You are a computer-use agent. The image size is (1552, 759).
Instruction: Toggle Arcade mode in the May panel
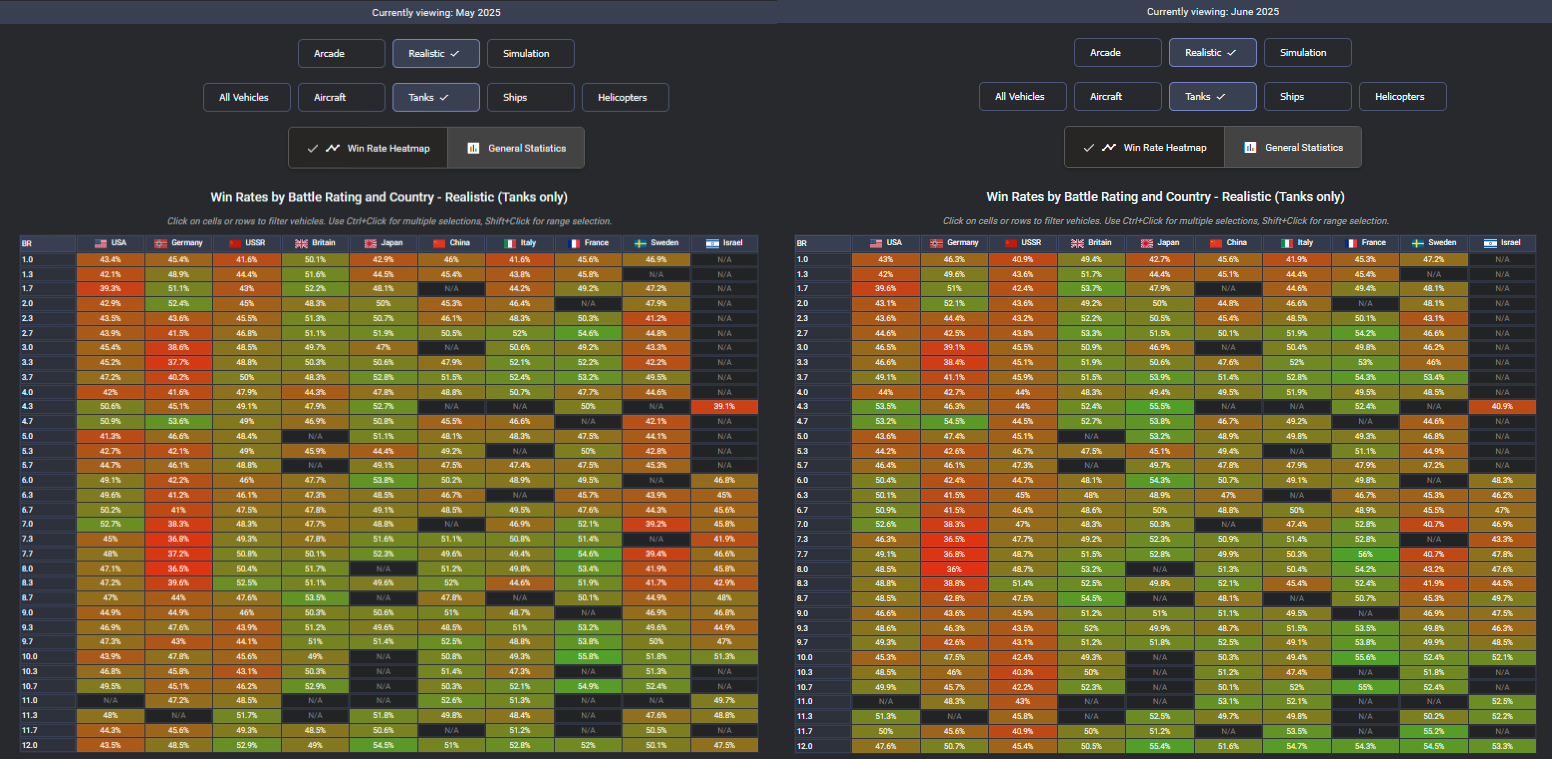click(342, 53)
